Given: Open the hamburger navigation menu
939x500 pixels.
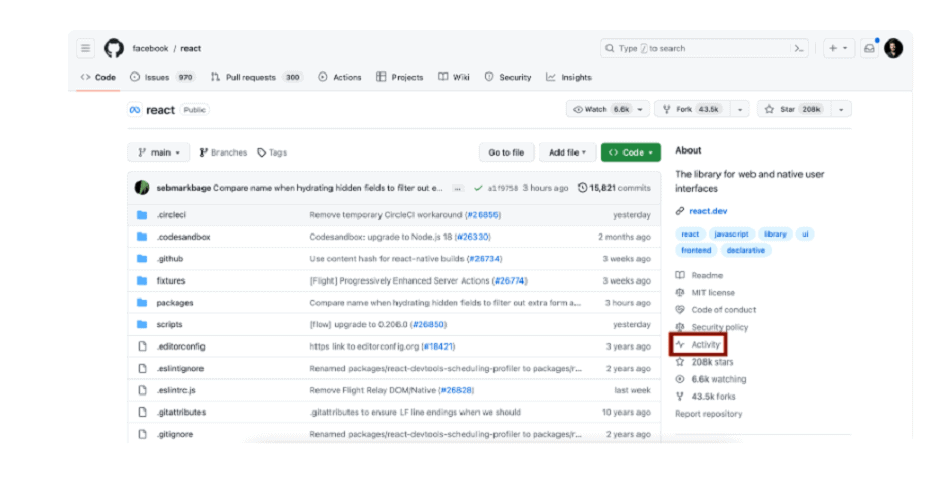Looking at the screenshot, I should tap(86, 49).
